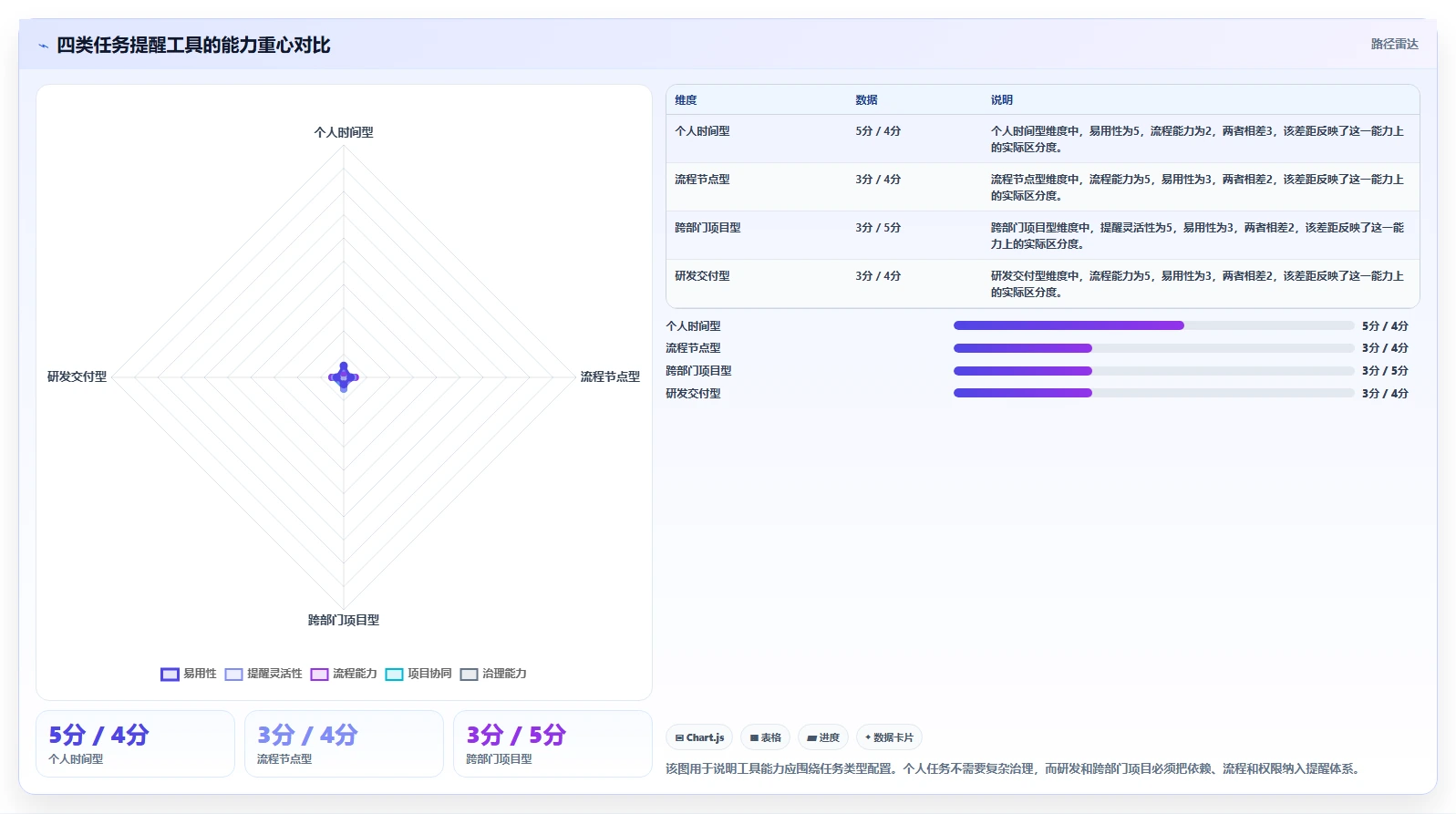The height and width of the screenshot is (814, 1456).
Task: Click the 维度 column header
Action: [x=686, y=100]
